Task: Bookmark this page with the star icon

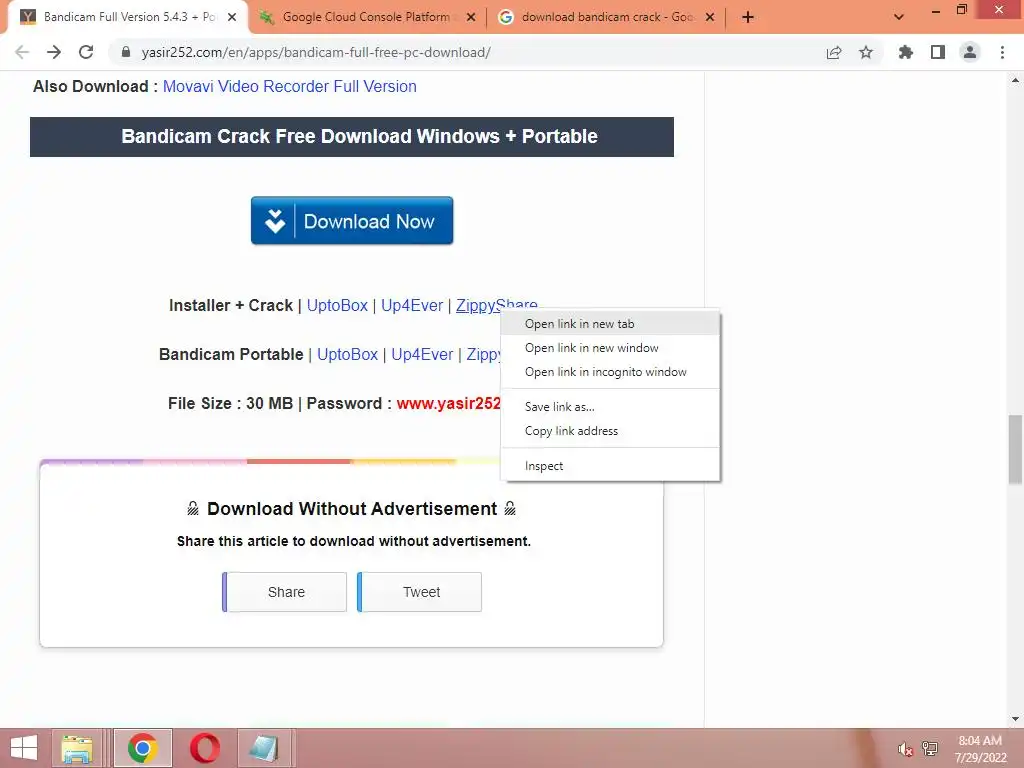Action: tap(866, 52)
